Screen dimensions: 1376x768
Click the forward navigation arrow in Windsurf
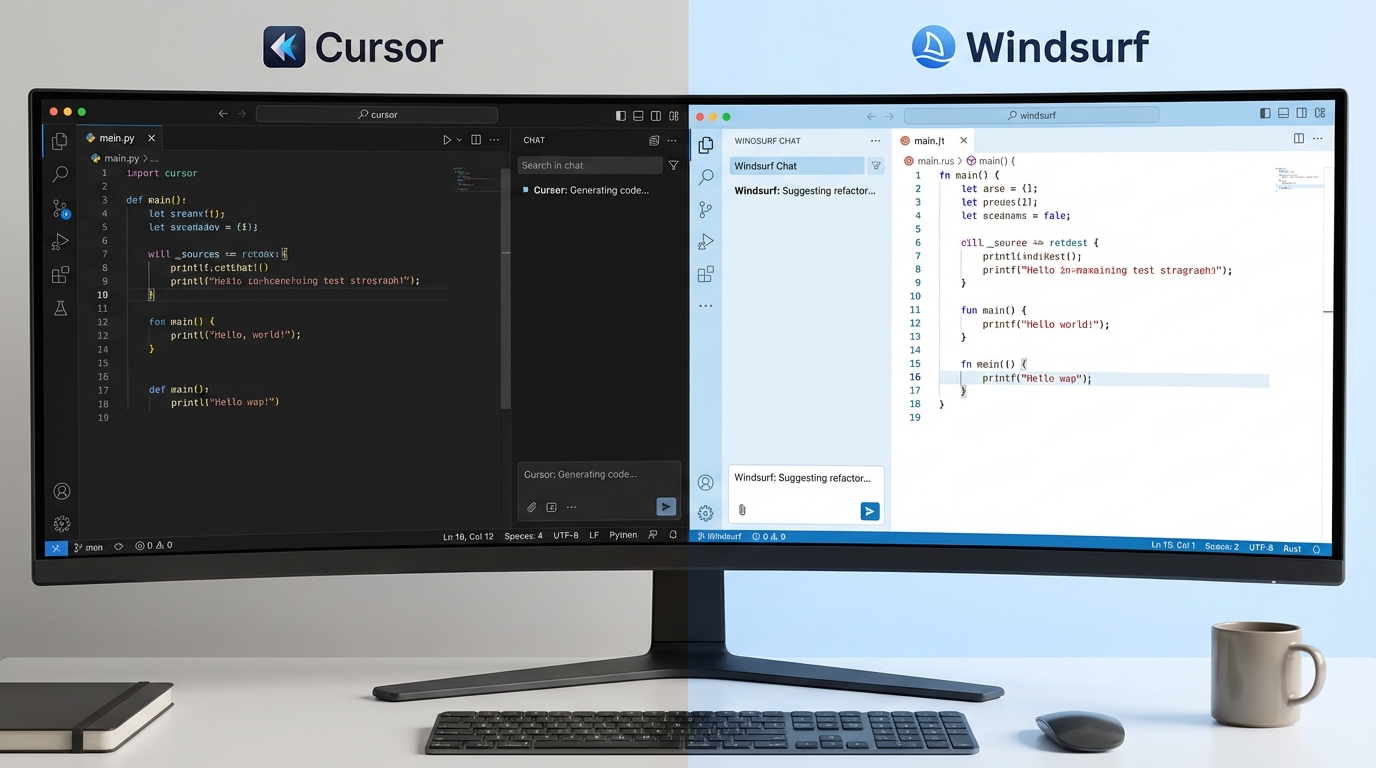click(890, 115)
